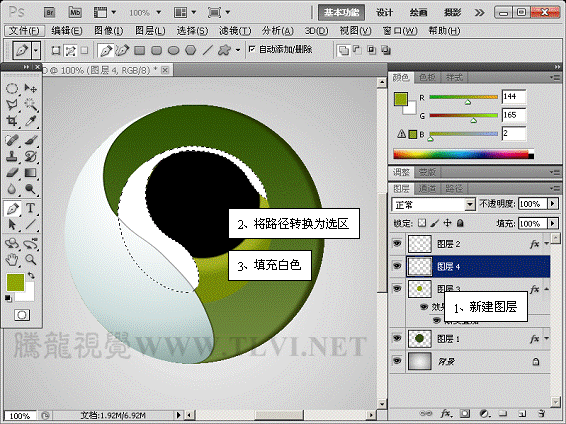566x424 pixels.
Task: Open the tool preset picker arrow
Action: pos(36,50)
